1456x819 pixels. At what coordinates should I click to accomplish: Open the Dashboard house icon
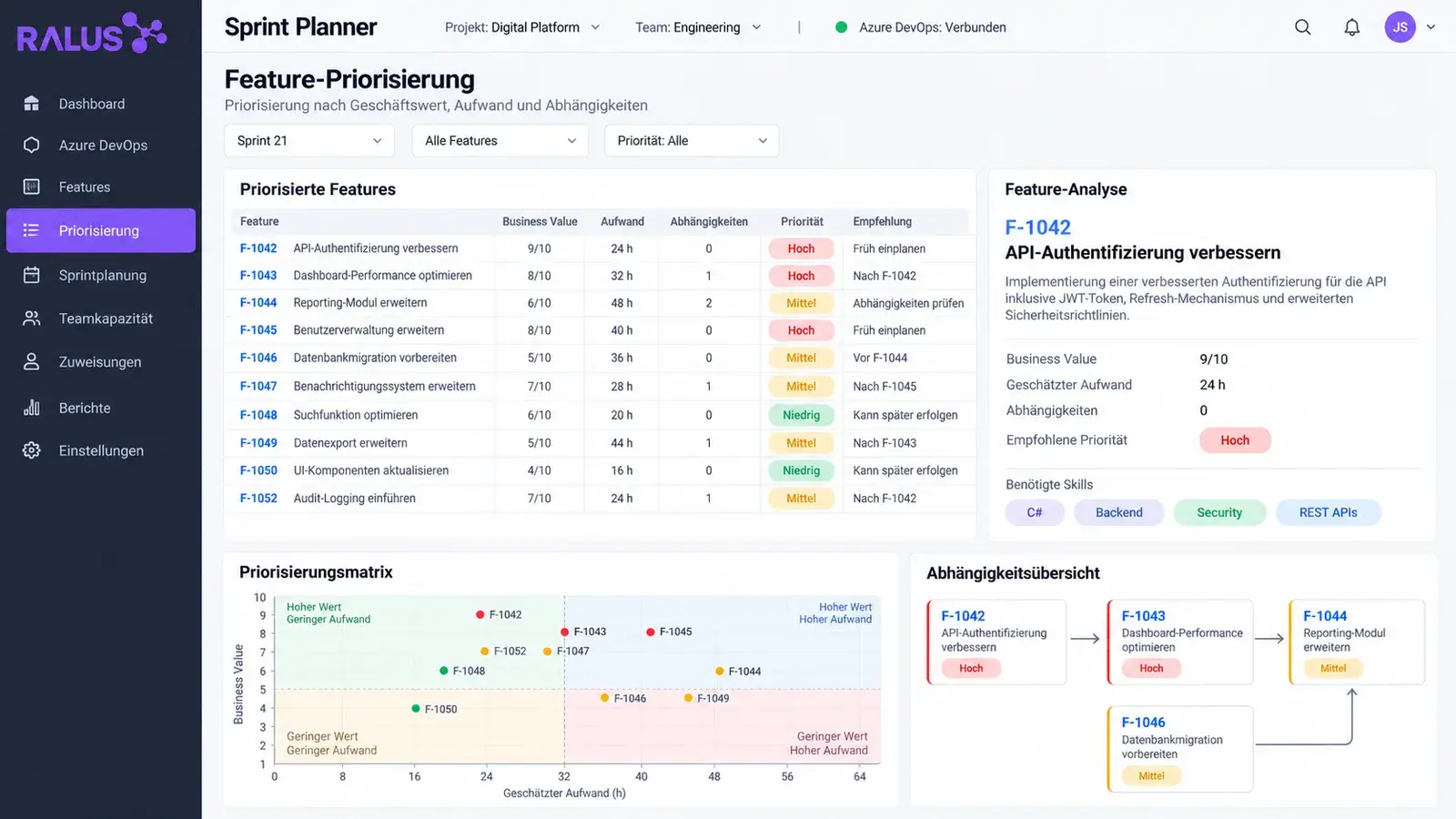click(x=31, y=104)
